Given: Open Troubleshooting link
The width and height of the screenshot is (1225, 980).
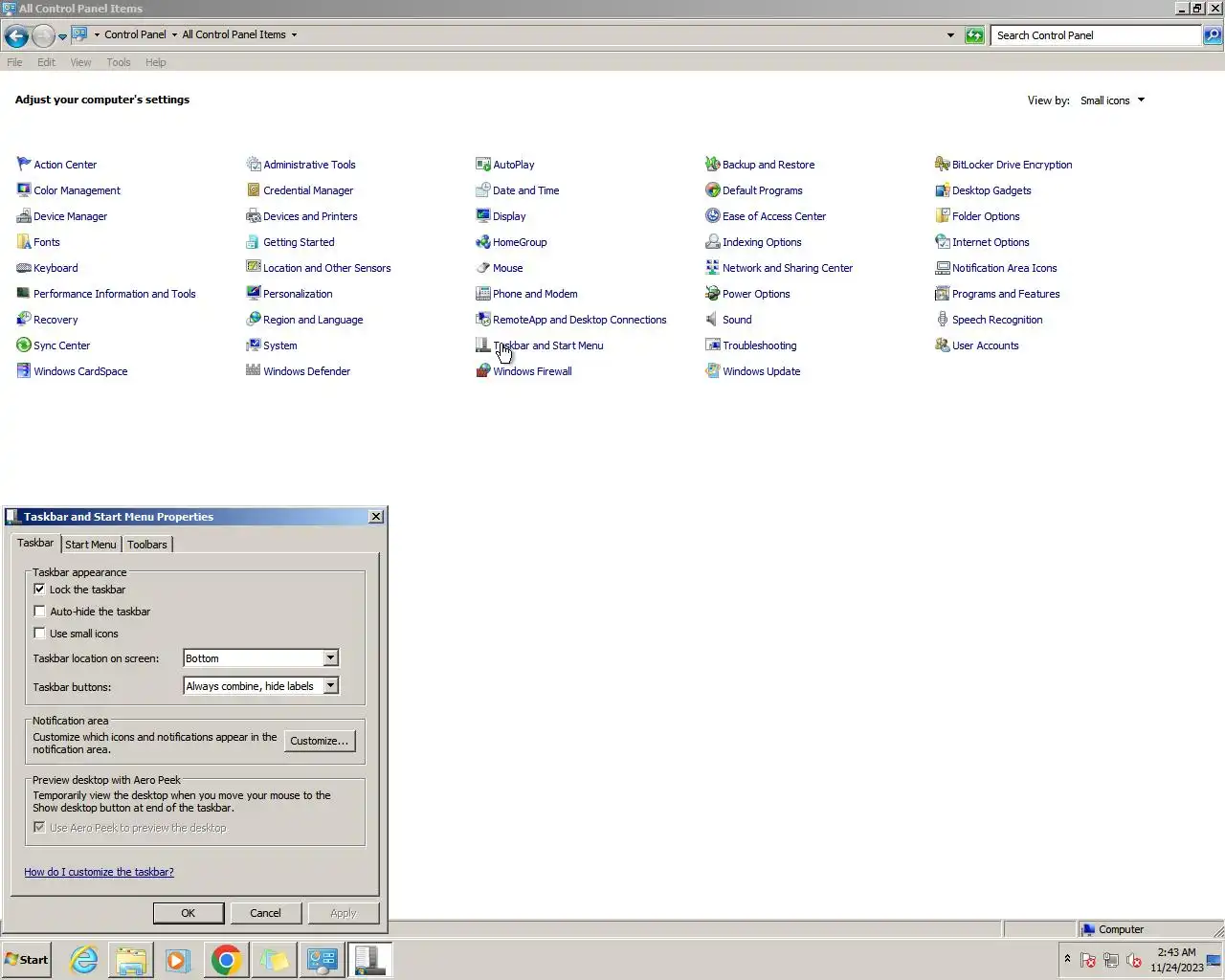Looking at the screenshot, I should (759, 345).
